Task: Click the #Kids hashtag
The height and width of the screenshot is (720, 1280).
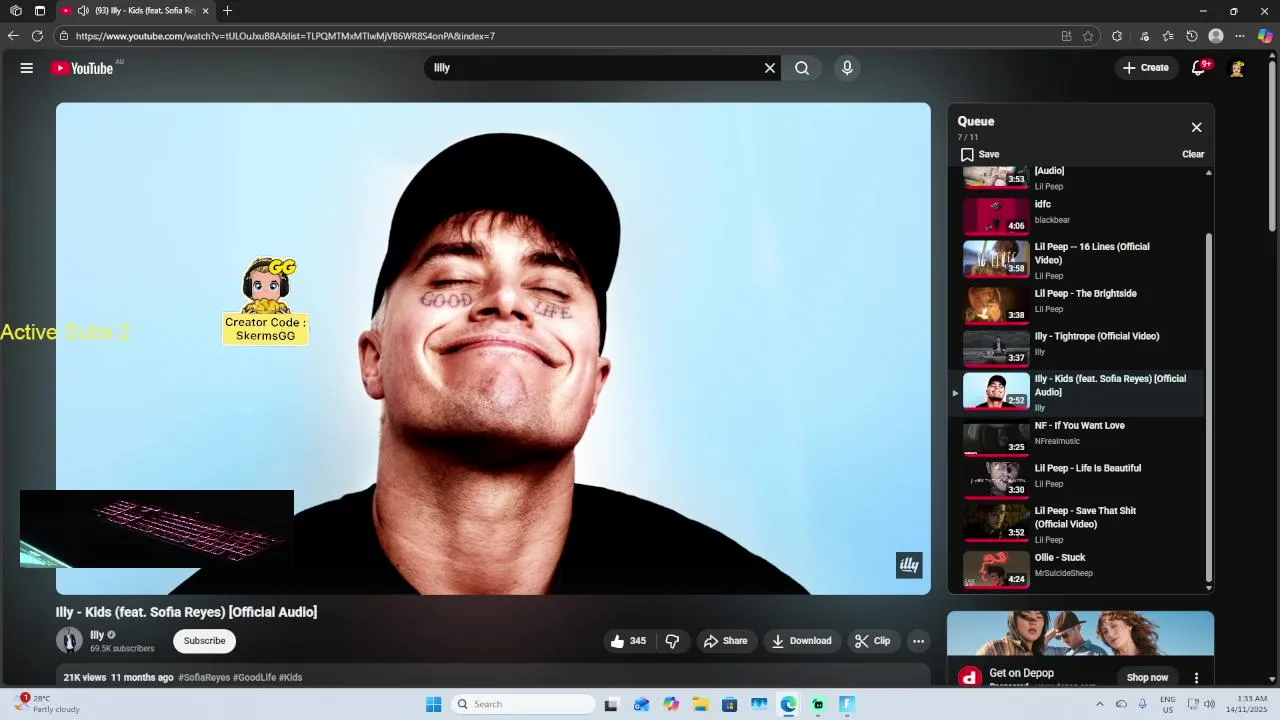Action: [290, 677]
